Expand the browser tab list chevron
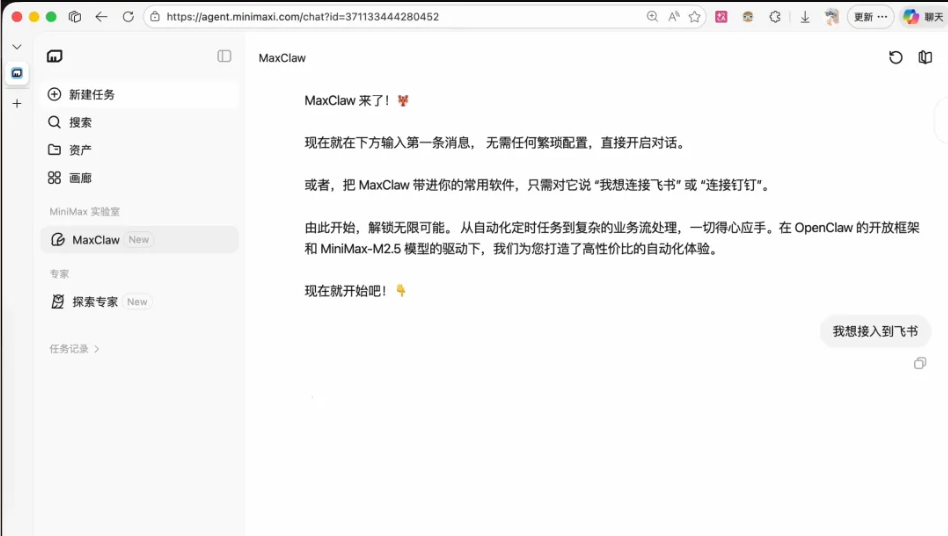This screenshot has width=948, height=536. pos(17,47)
